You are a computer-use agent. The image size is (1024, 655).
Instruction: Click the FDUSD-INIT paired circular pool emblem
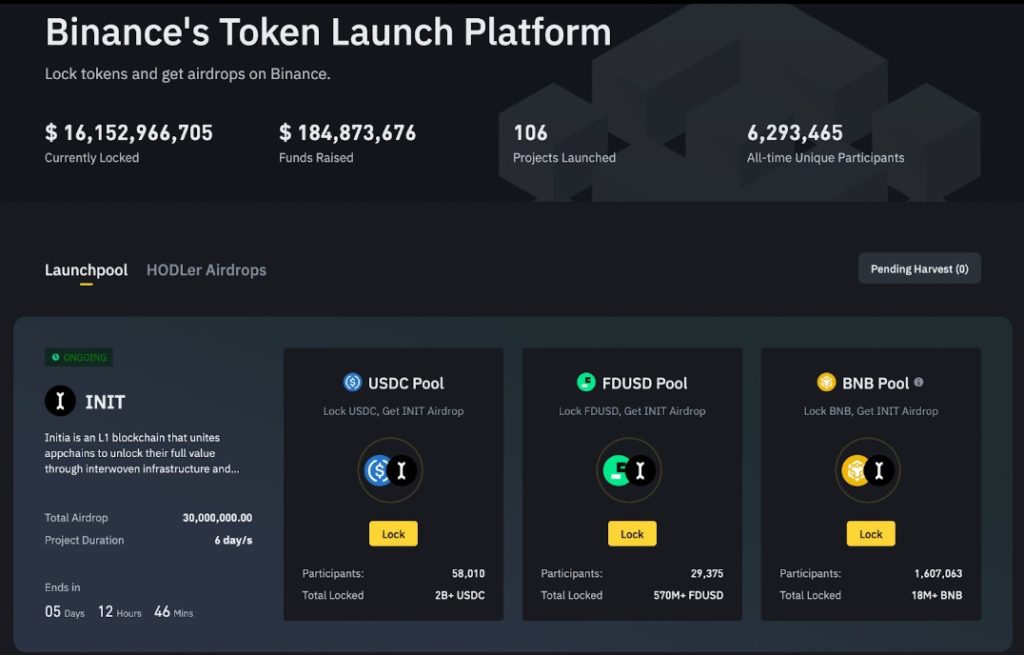click(x=629, y=470)
